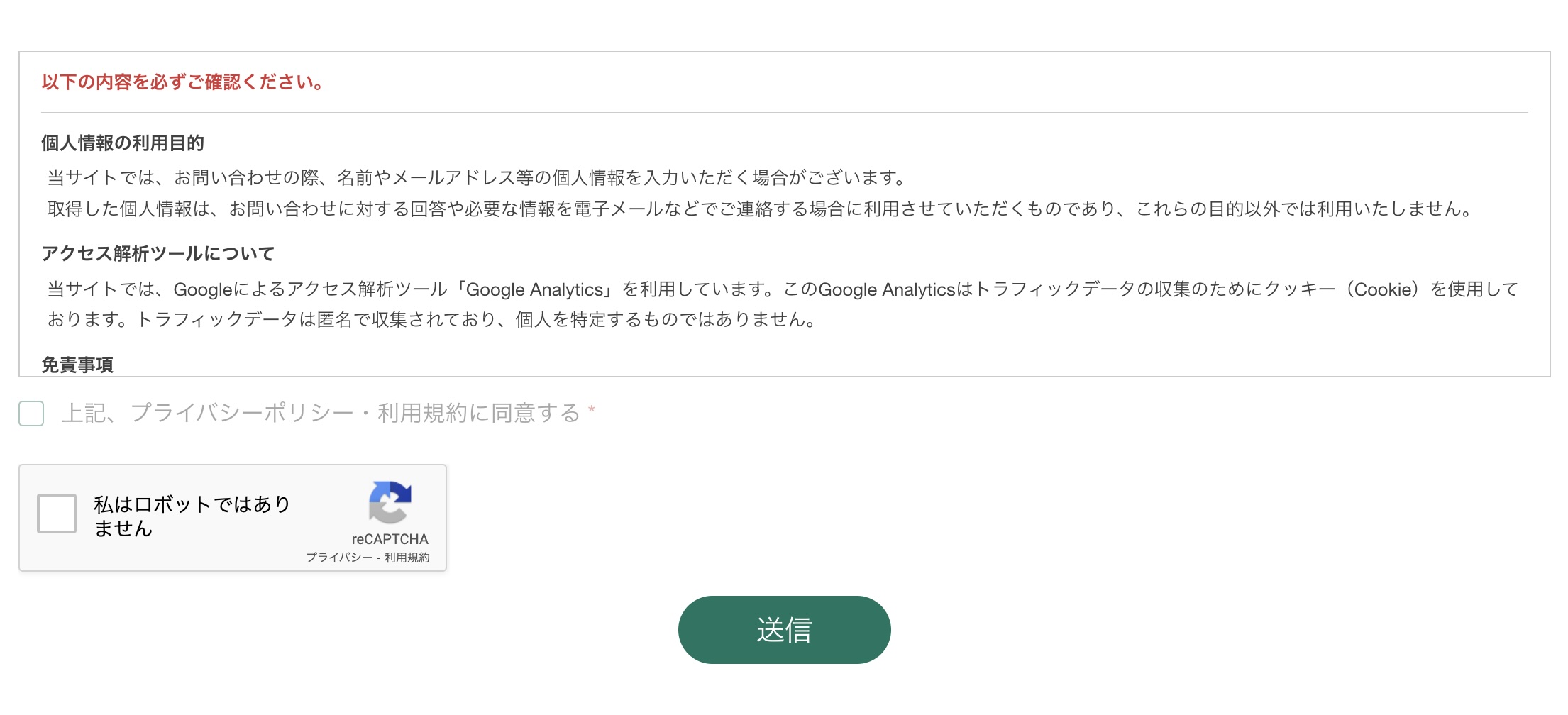Viewport: 1568px width, 715px height.
Task: Click the sentence starting 当サイトでは、お問い合わせの際
Action: coord(475,177)
